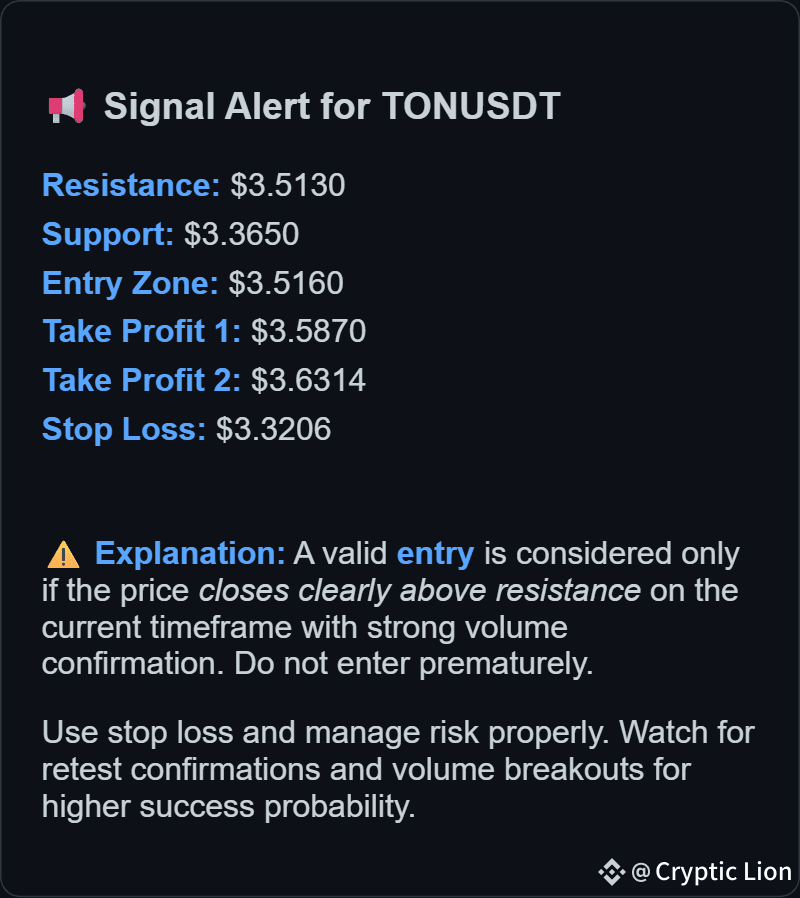This screenshot has height=898, width=800.
Task: Click the Stop Loss label
Action: tap(124, 430)
